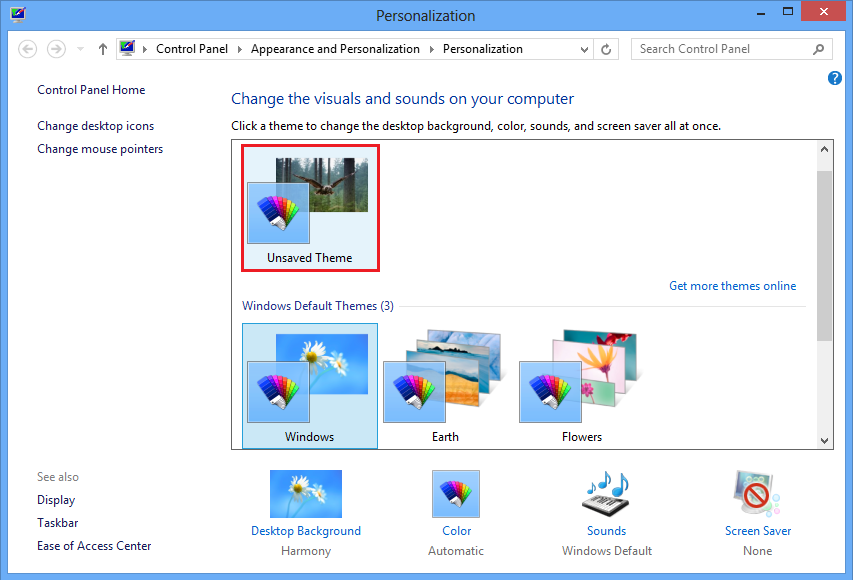Follow the Get more themes online link

point(732,286)
